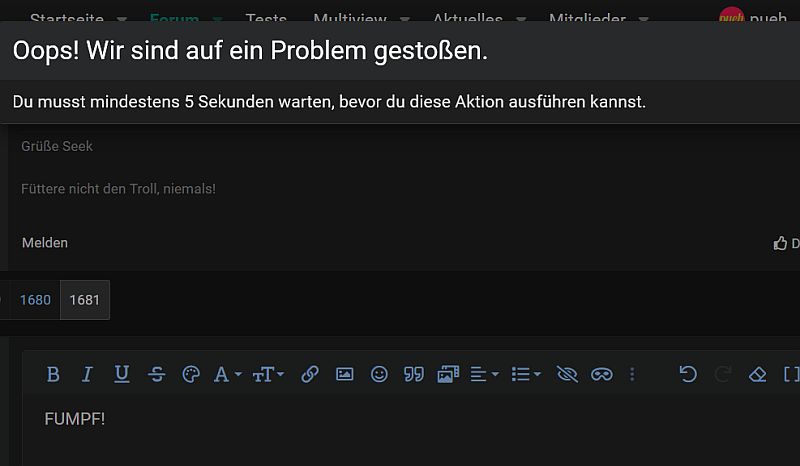Open the text color palette
This screenshot has height=466, width=800.
click(x=190, y=374)
